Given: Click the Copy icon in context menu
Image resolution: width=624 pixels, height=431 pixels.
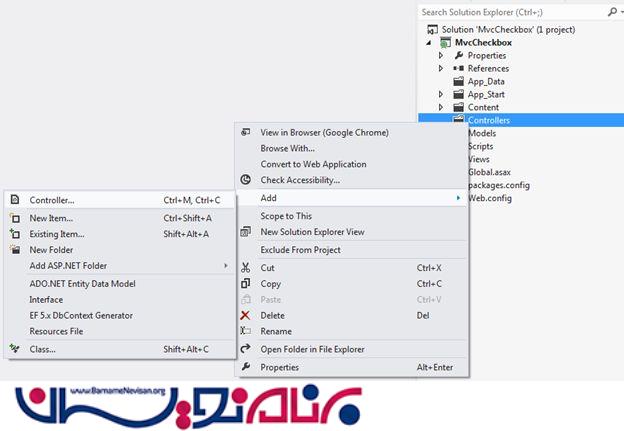Looking at the screenshot, I should tap(245, 284).
